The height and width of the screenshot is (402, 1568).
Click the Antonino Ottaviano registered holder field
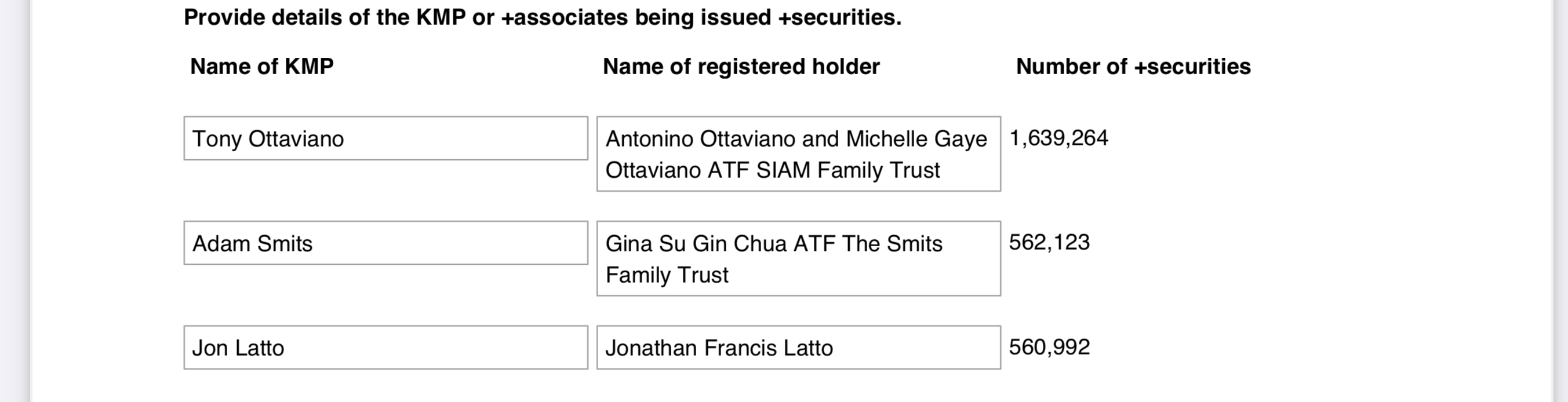[x=799, y=154]
